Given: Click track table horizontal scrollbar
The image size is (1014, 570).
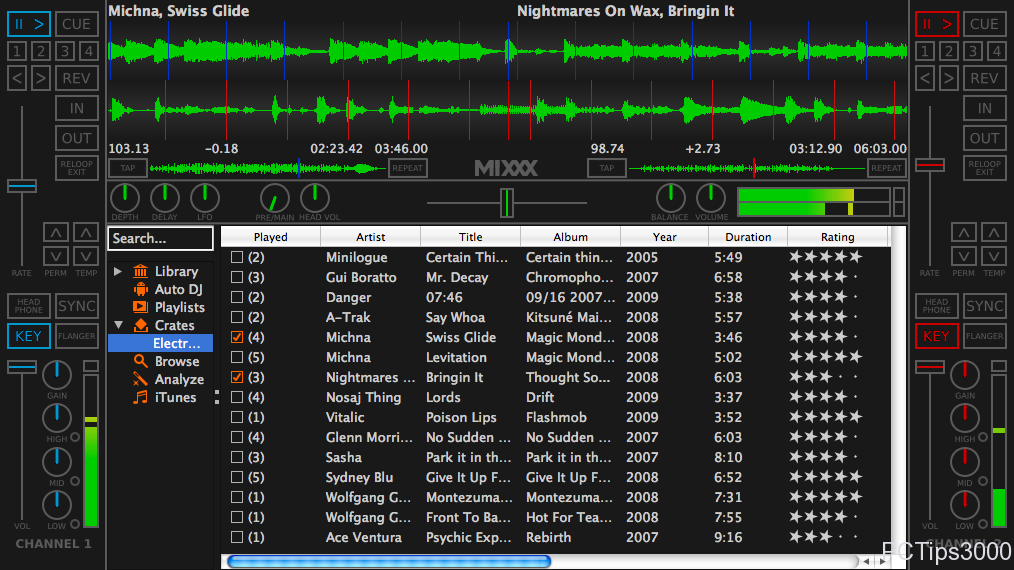Looking at the screenshot, I should click(389, 562).
